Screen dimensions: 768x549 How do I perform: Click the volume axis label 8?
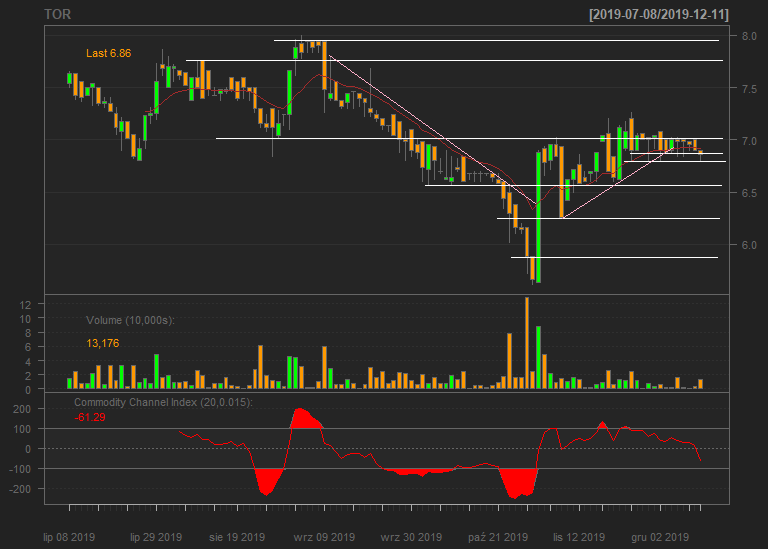[28, 333]
